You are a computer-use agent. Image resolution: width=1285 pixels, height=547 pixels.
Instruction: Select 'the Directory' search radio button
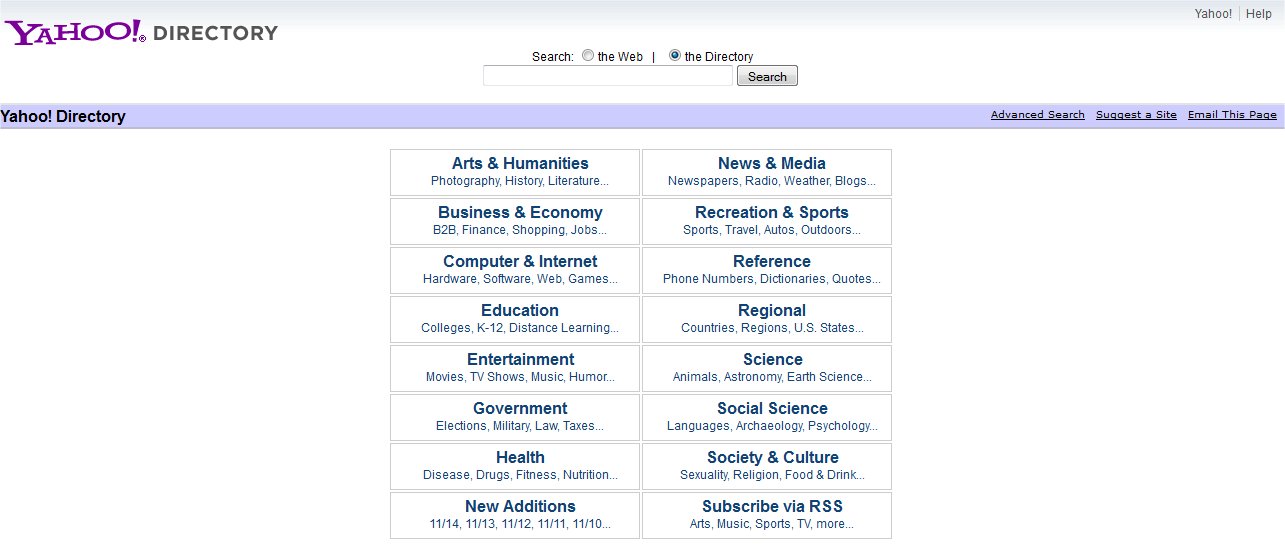[x=675, y=56]
